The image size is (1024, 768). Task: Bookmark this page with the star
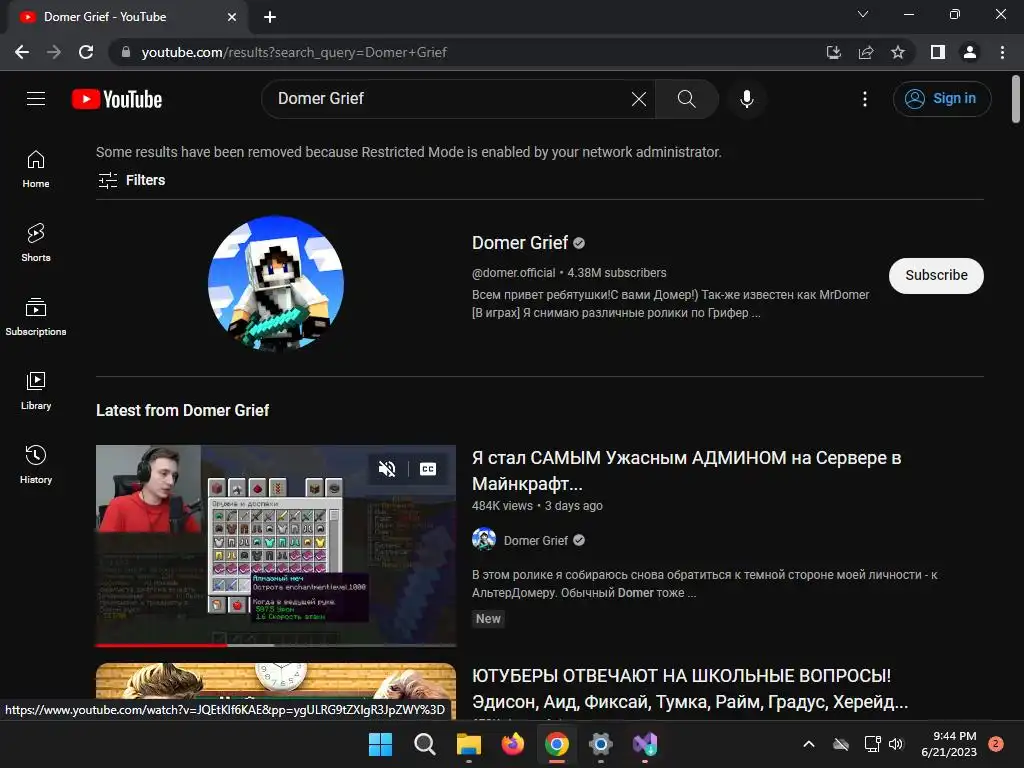coord(898,52)
